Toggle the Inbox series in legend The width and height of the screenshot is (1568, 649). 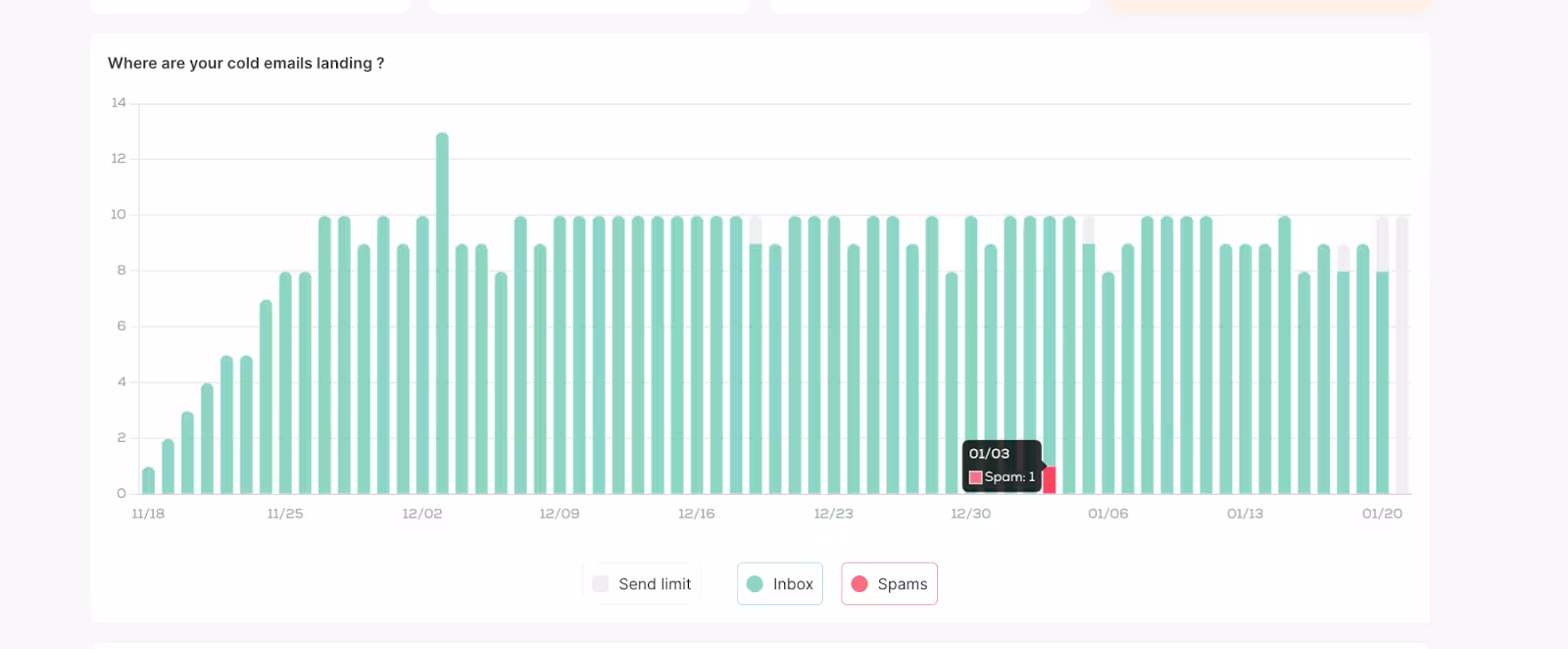pyautogui.click(x=780, y=584)
